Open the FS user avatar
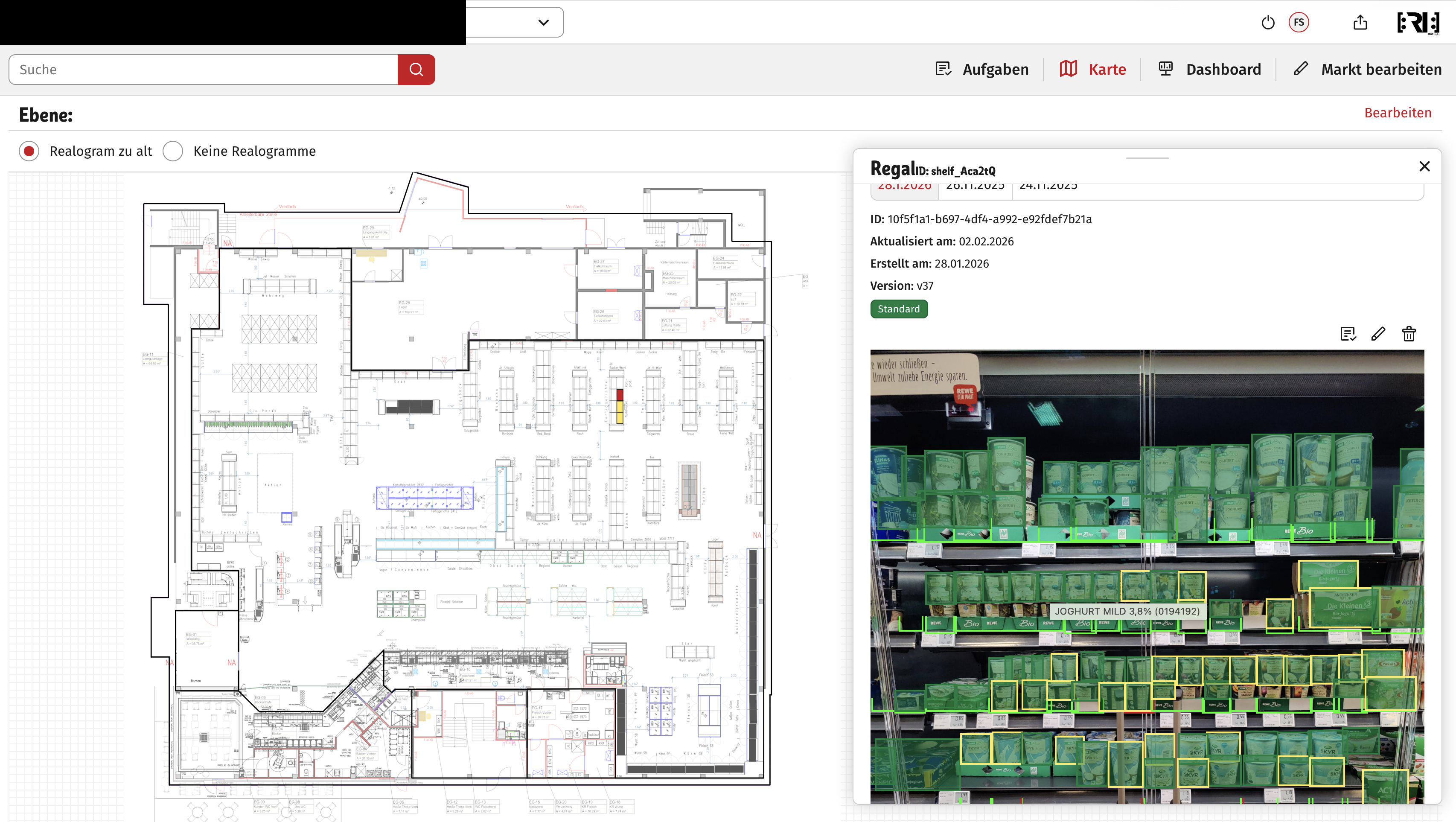Image resolution: width=1456 pixels, height=822 pixels. pyautogui.click(x=1299, y=22)
